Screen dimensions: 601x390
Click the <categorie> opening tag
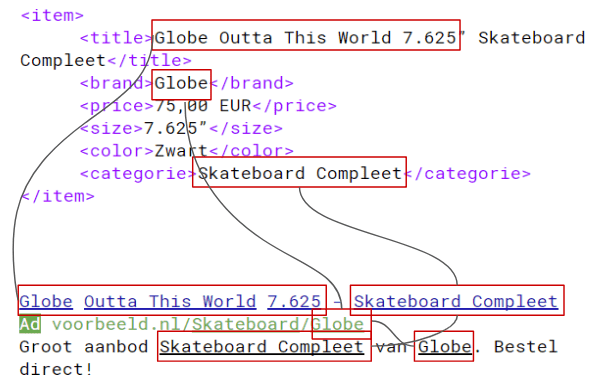(138, 174)
